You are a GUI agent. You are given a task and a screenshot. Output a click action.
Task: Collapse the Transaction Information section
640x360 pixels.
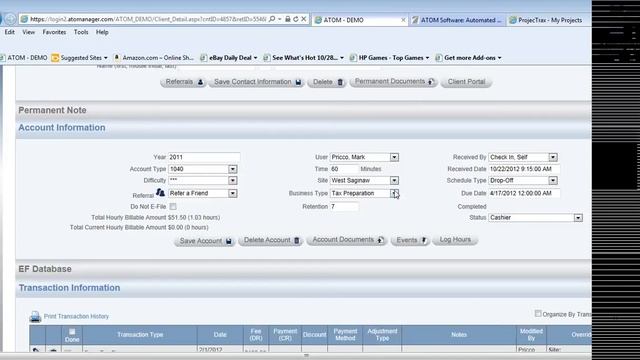click(69, 288)
